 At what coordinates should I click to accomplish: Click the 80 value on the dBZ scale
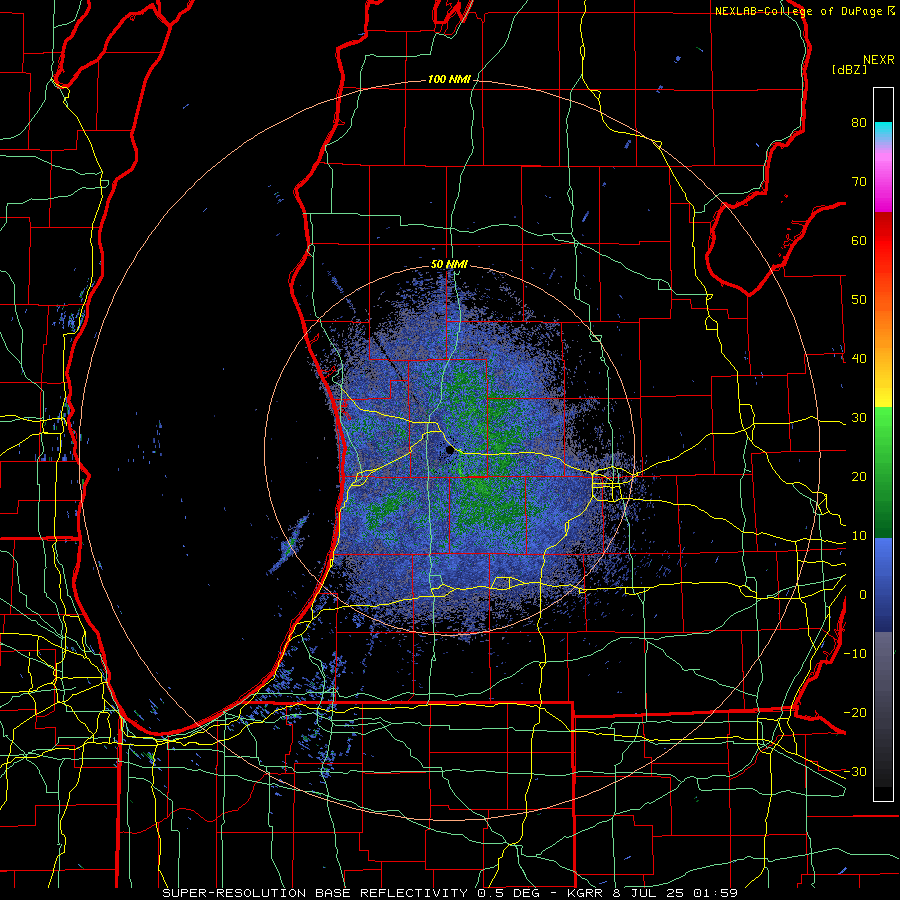tap(859, 123)
